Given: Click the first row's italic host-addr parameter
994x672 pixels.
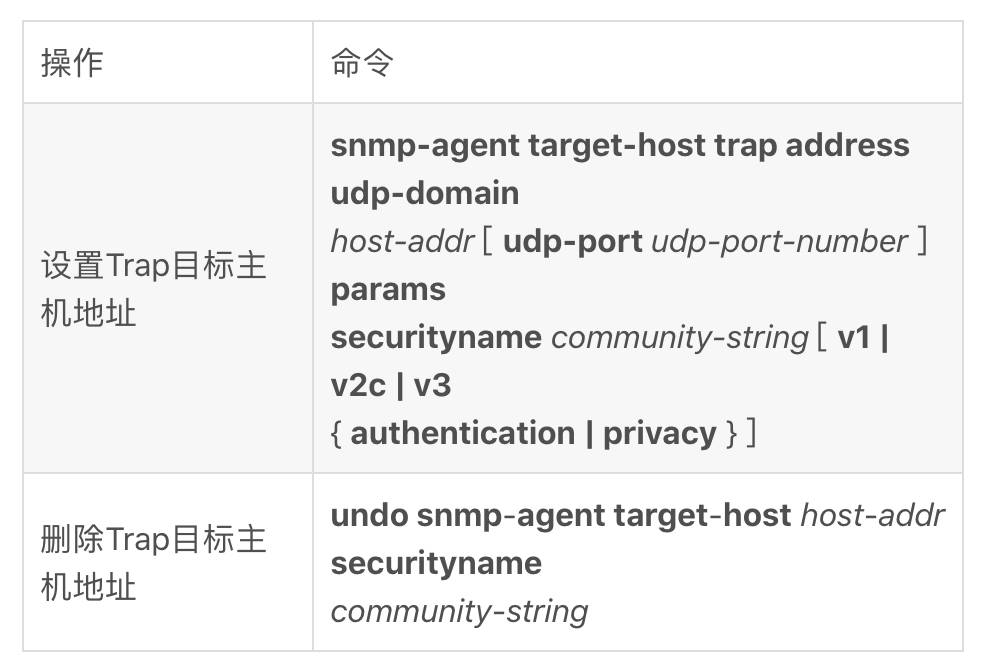Looking at the screenshot, I should (402, 242).
